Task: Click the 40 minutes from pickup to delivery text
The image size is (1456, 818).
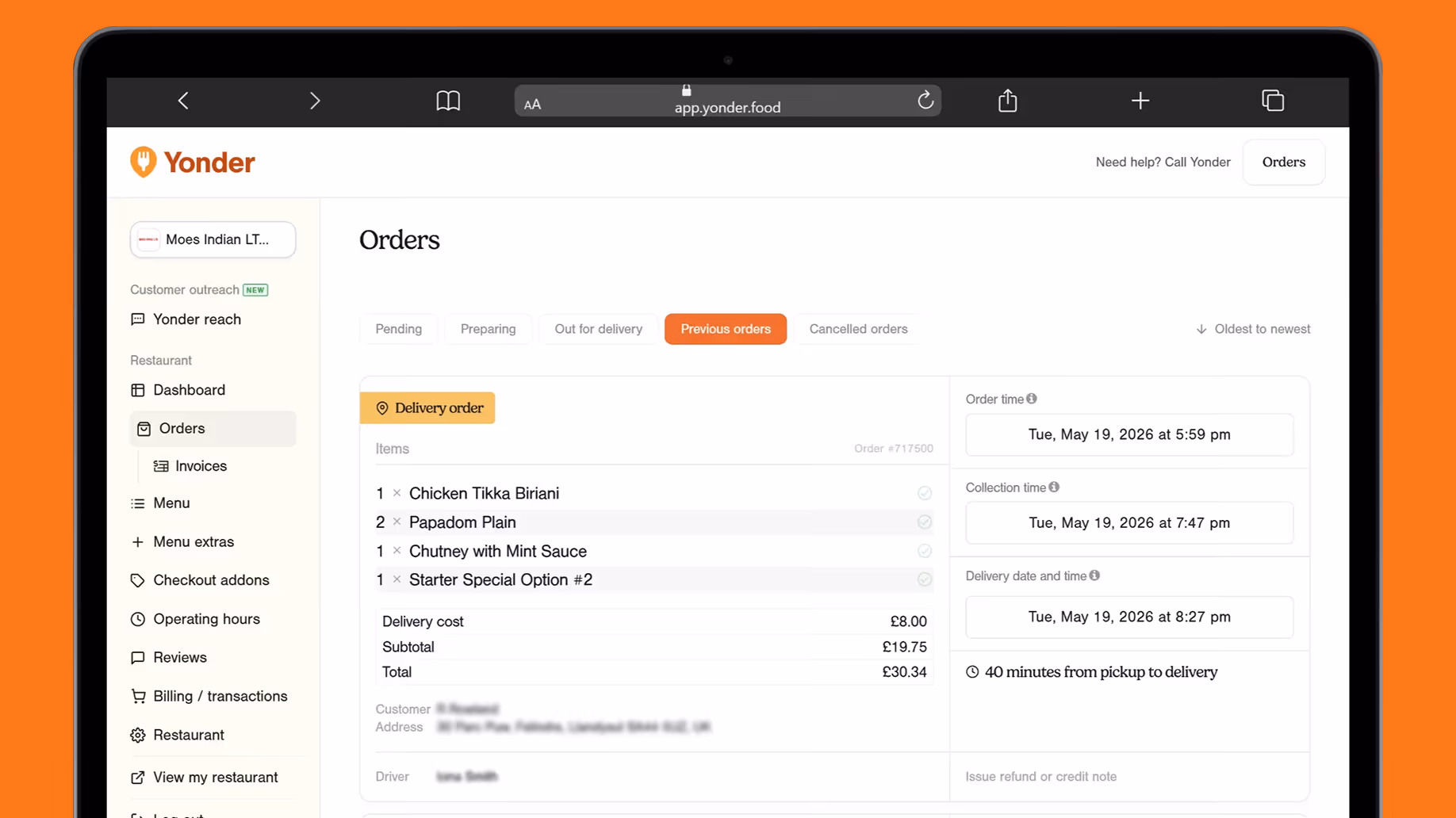Action: click(x=1101, y=672)
